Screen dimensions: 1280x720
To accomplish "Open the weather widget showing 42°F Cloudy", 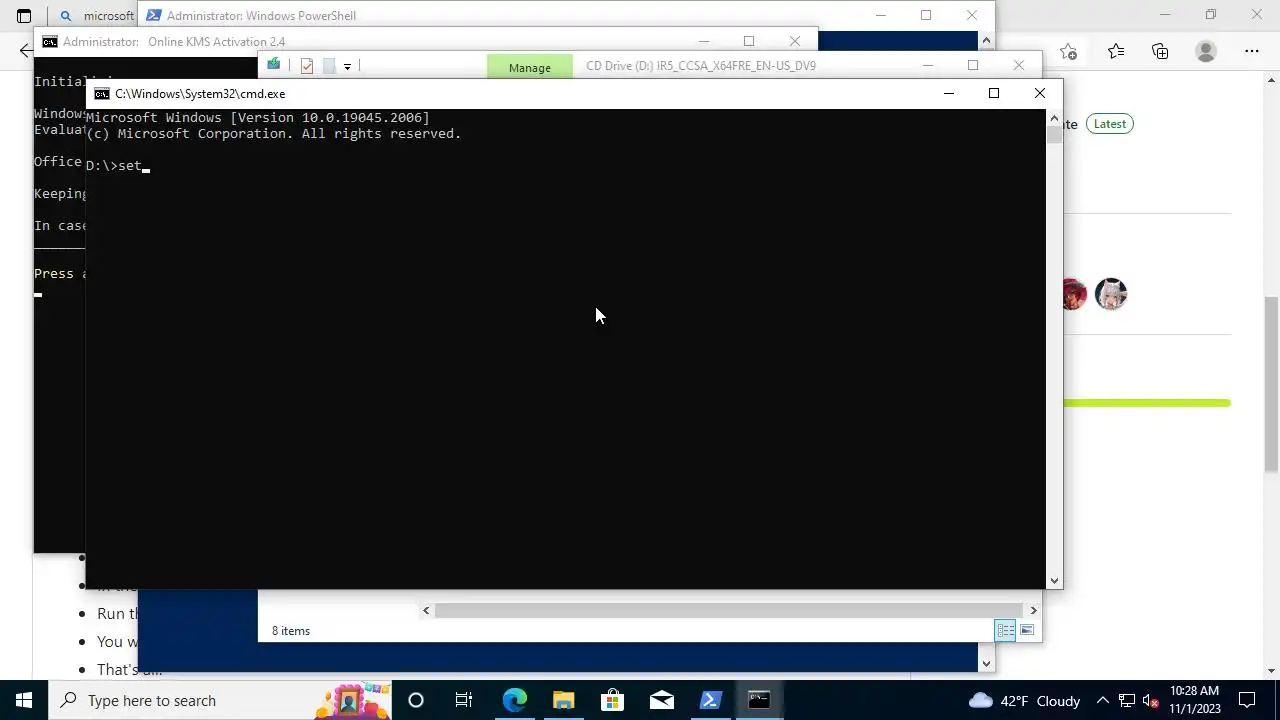I will pos(1025,700).
